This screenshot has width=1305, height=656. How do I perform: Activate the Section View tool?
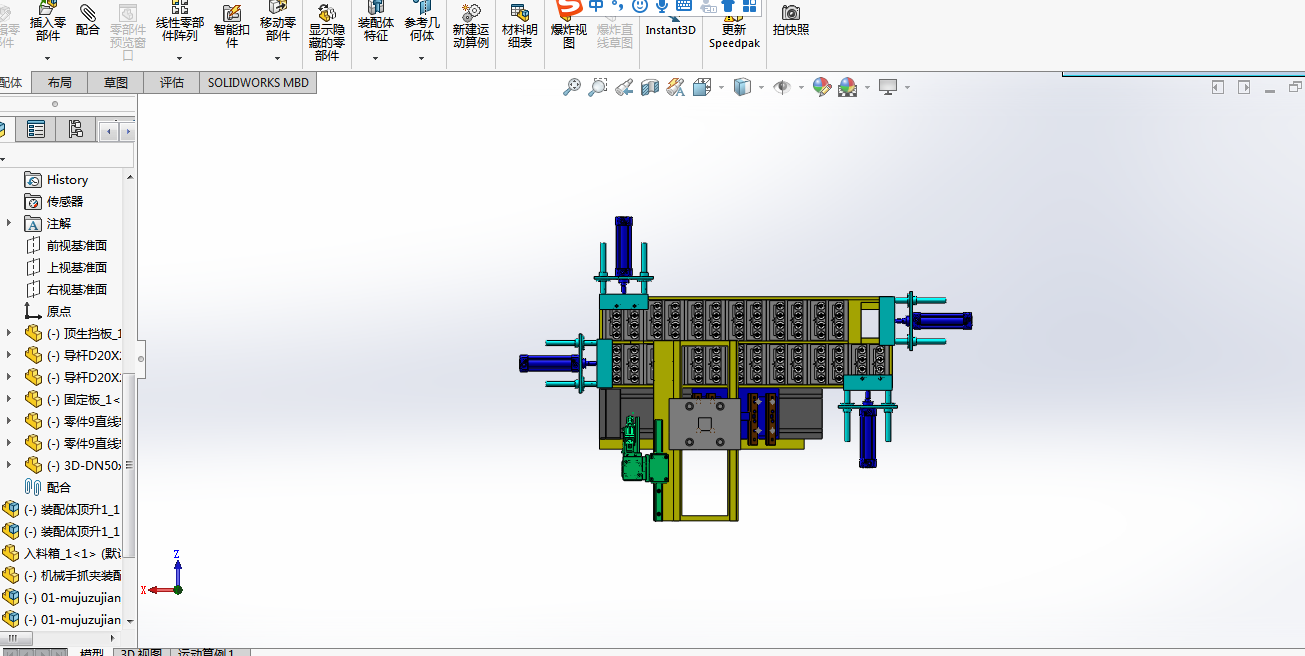[650, 87]
